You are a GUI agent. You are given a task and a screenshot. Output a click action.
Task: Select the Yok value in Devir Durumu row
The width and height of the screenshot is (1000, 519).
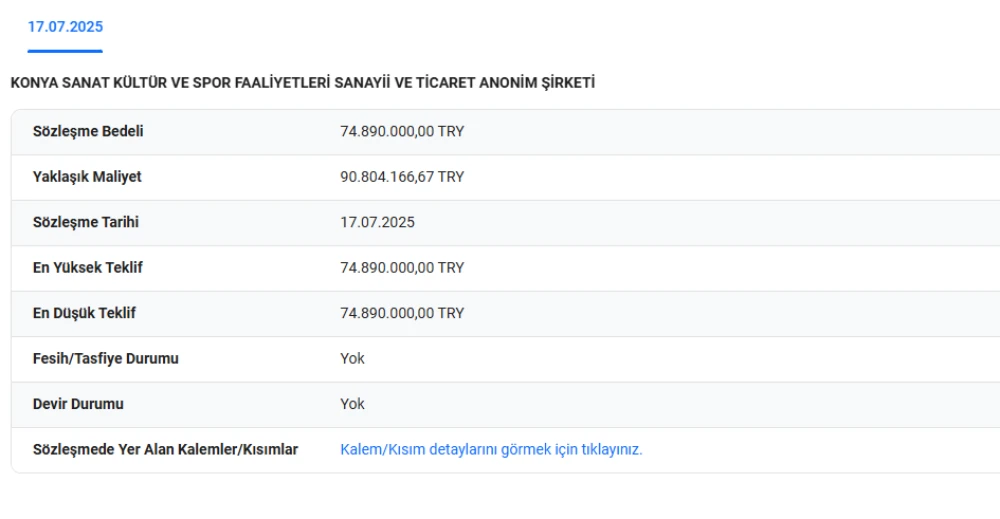[352, 405]
